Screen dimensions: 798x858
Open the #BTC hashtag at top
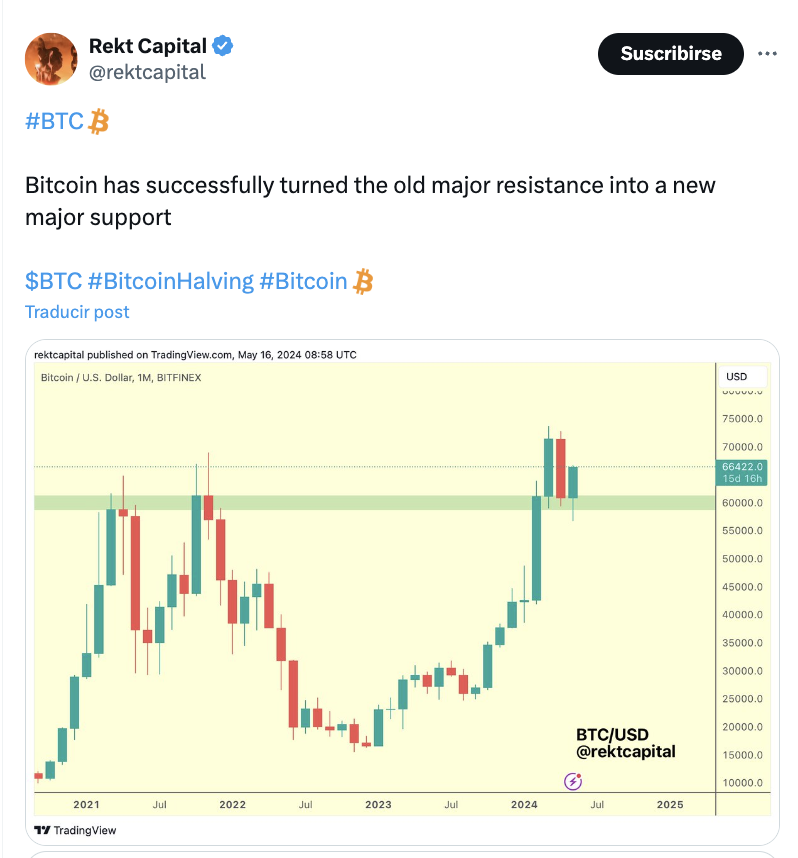55,121
